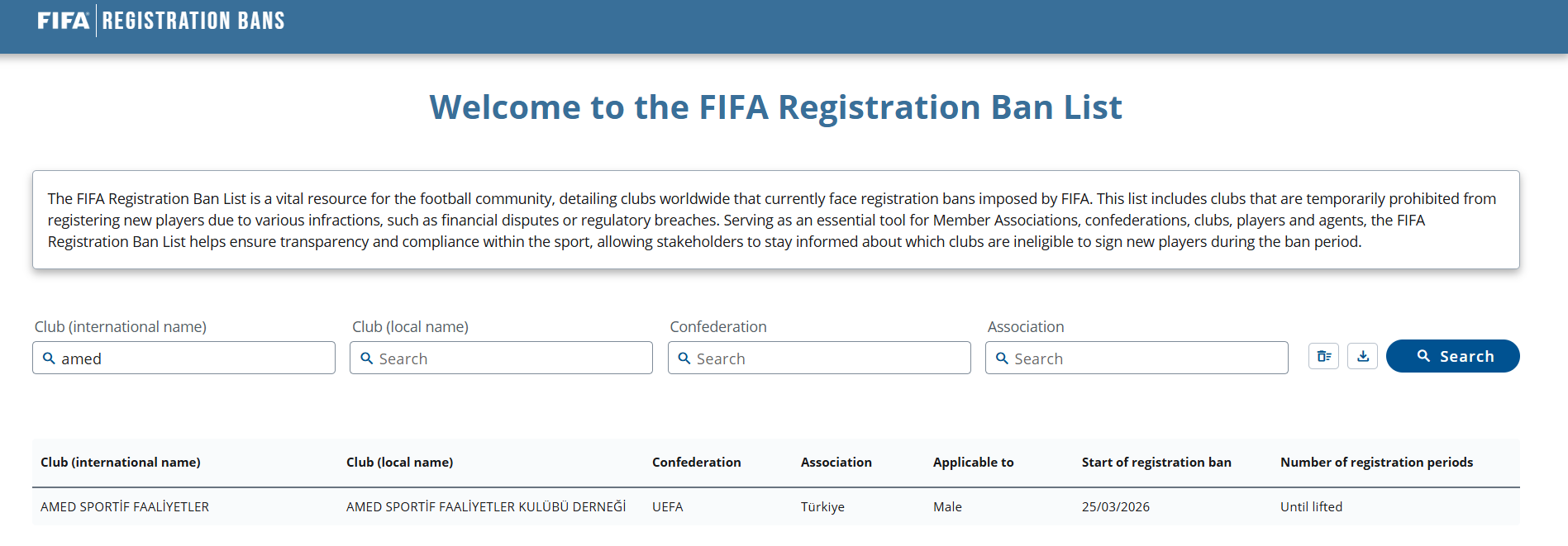
Task: Sort by Club (international name) column header
Action: pyautogui.click(x=121, y=463)
